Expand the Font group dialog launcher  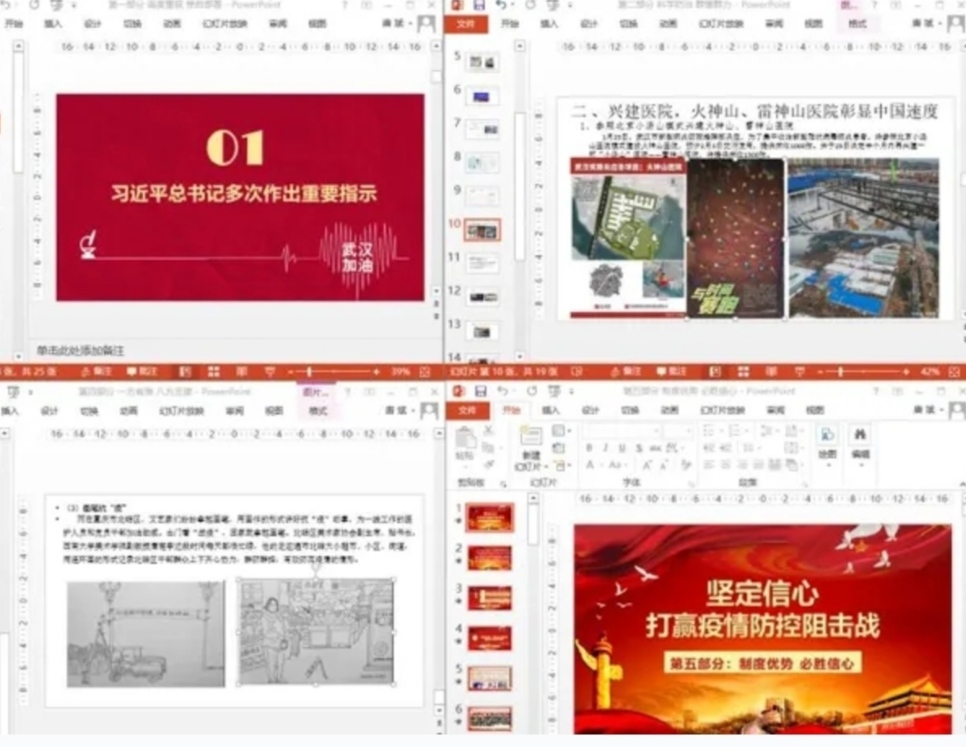coord(691,481)
